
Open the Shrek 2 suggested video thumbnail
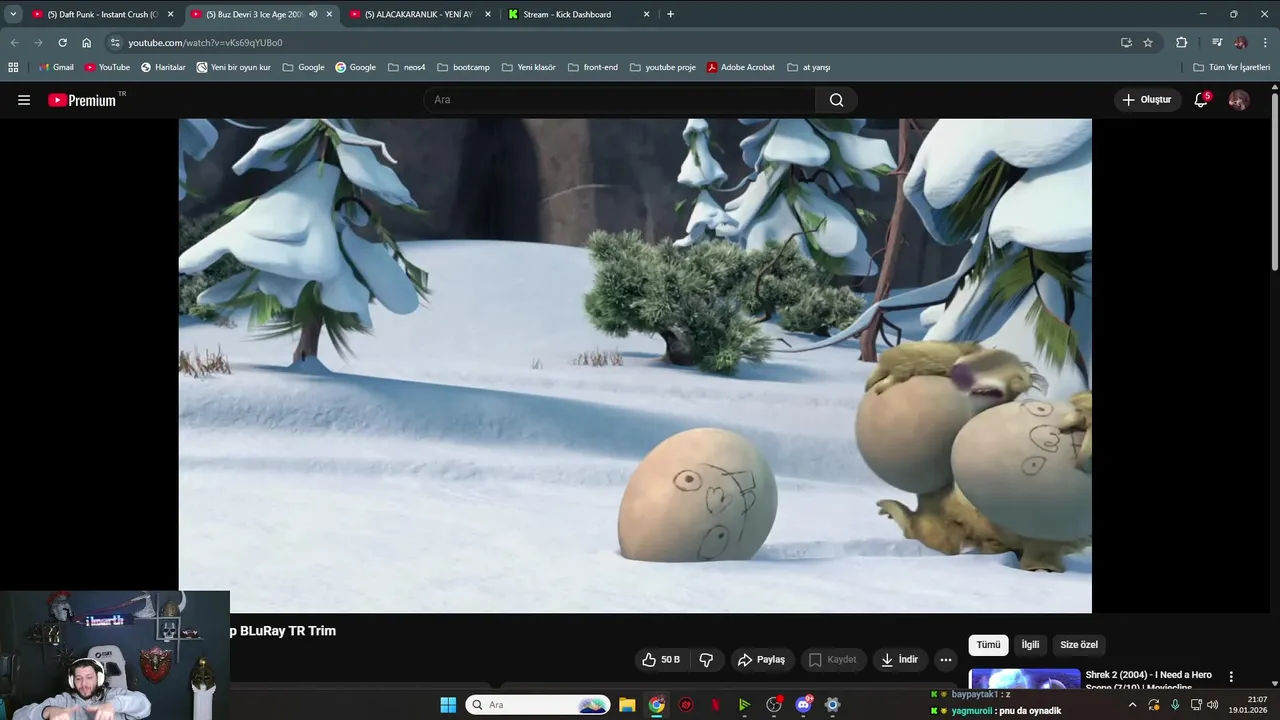(x=1025, y=679)
